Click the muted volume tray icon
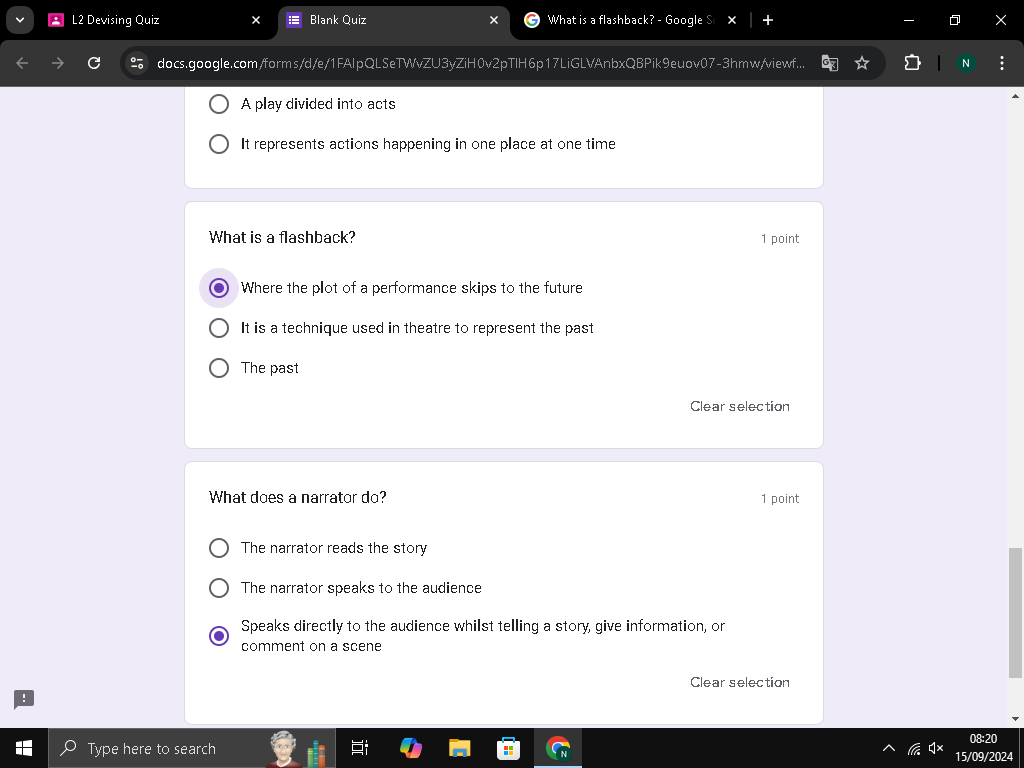Viewport: 1024px width, 768px height. [x=936, y=748]
